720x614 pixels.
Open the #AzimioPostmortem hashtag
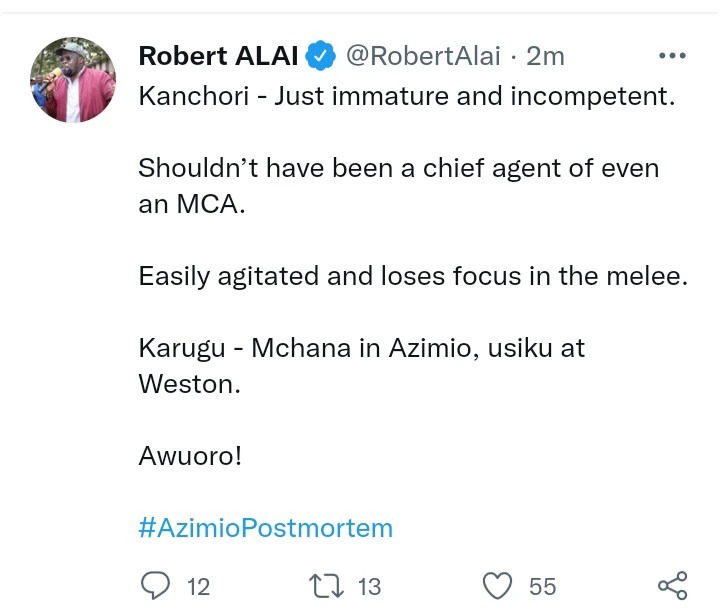265,528
